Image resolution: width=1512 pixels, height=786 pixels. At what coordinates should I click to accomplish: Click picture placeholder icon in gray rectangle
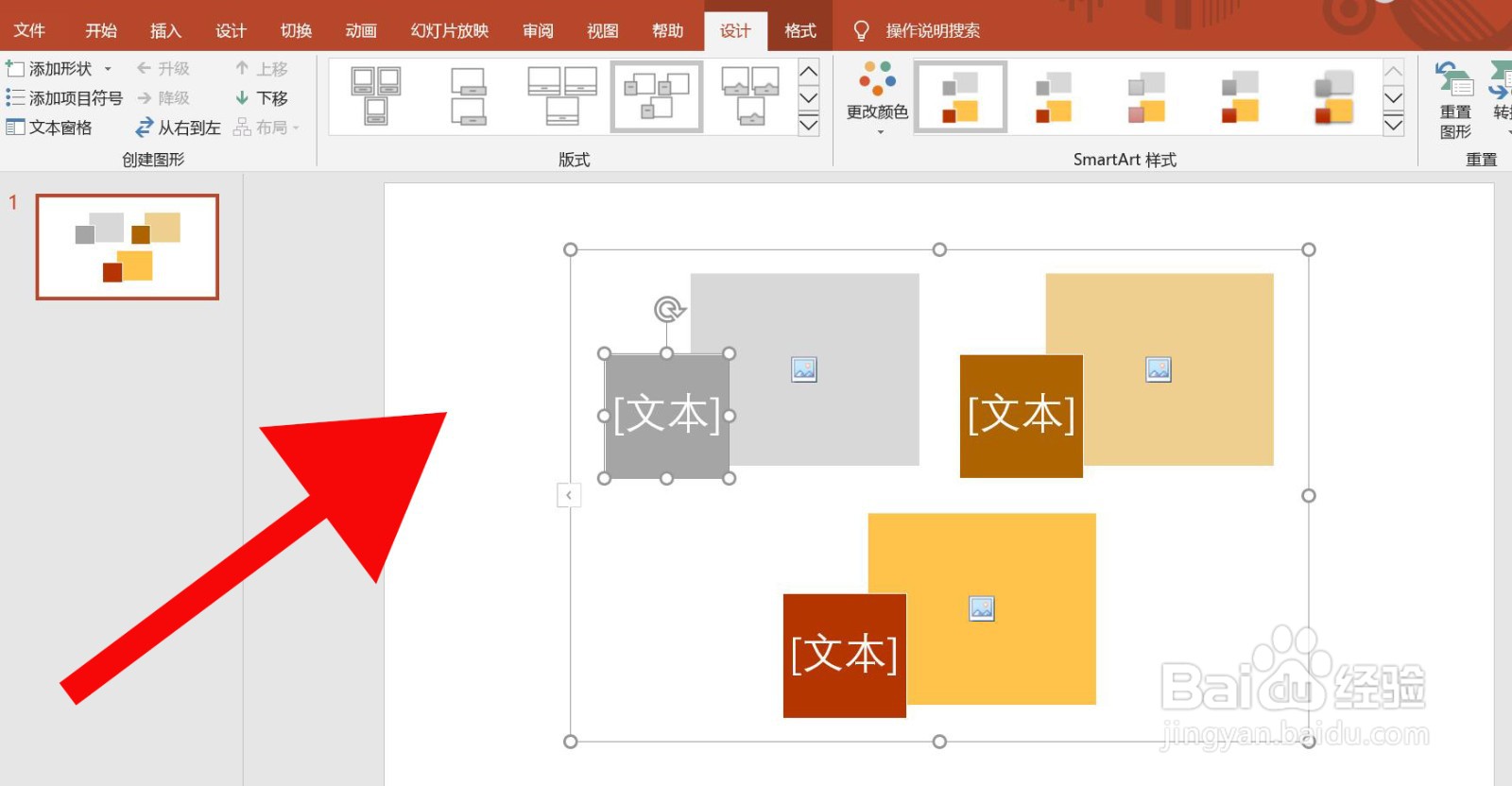tap(804, 369)
